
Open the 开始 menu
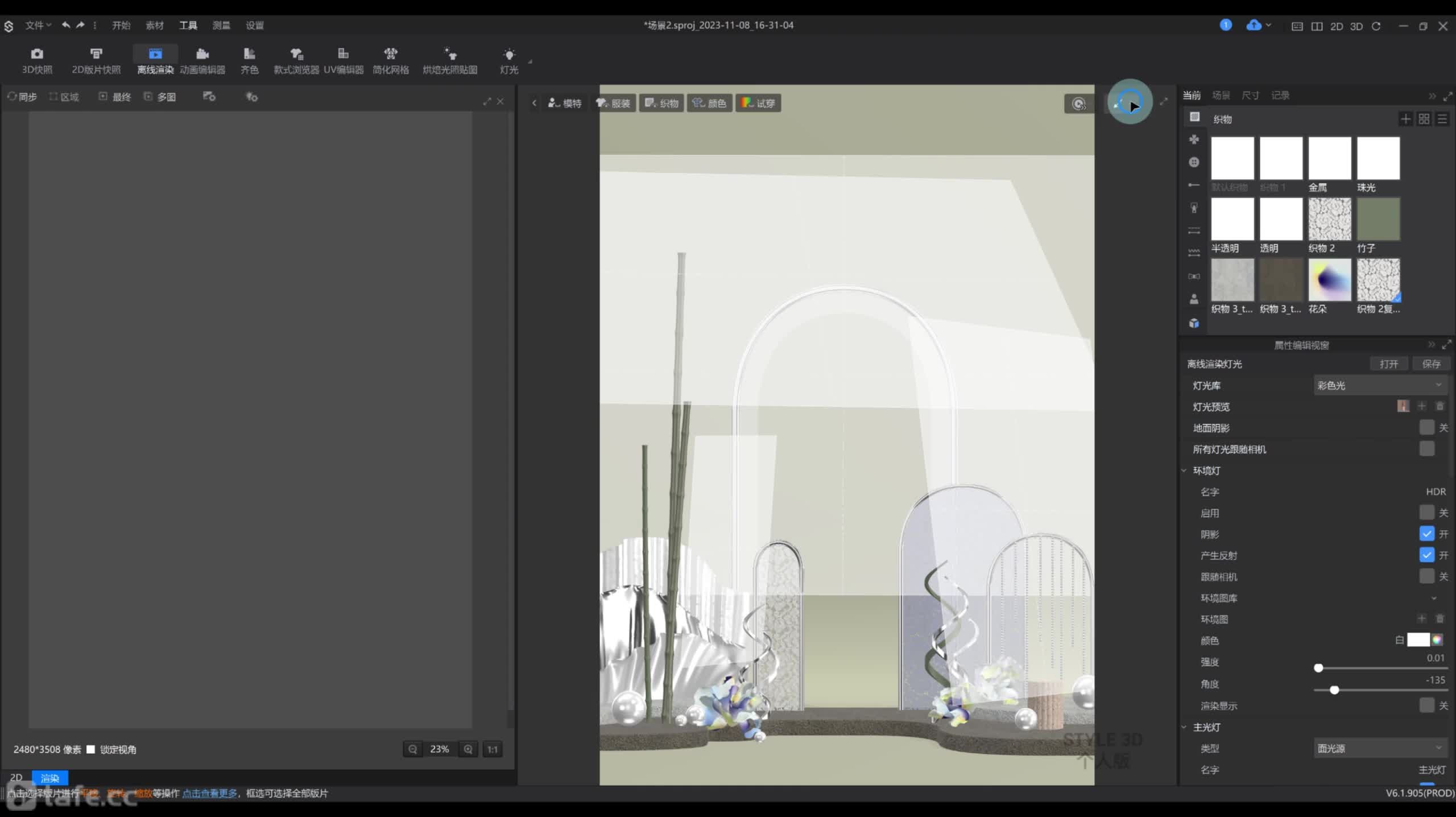(x=121, y=25)
